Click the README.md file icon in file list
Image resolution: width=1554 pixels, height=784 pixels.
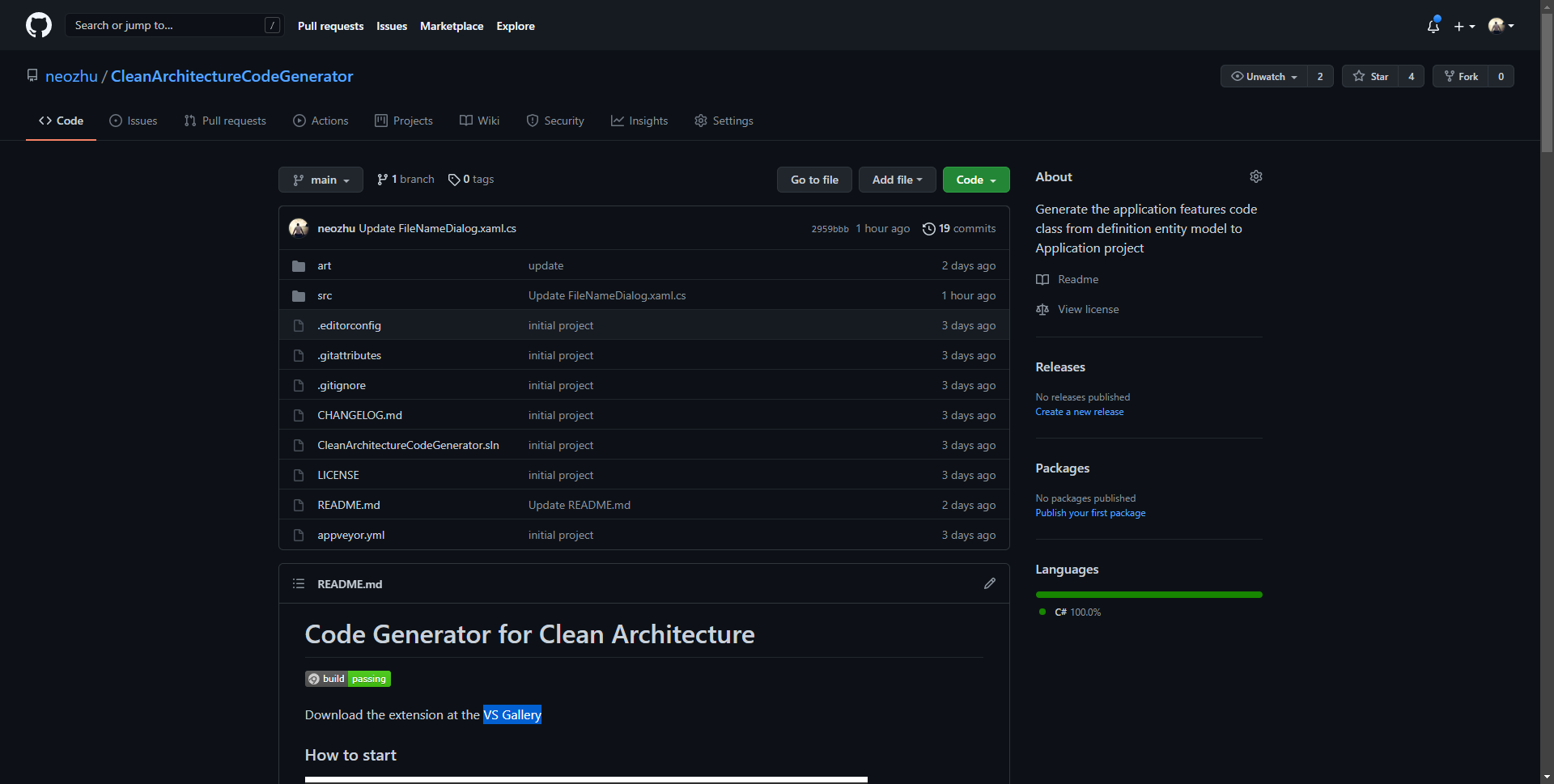299,505
